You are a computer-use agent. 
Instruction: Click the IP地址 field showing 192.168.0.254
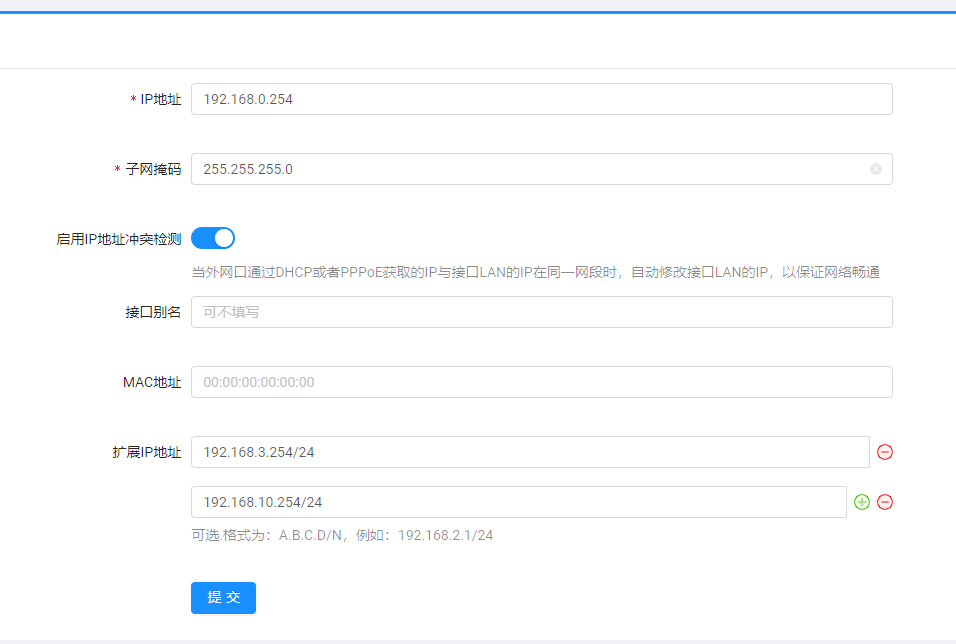click(540, 99)
